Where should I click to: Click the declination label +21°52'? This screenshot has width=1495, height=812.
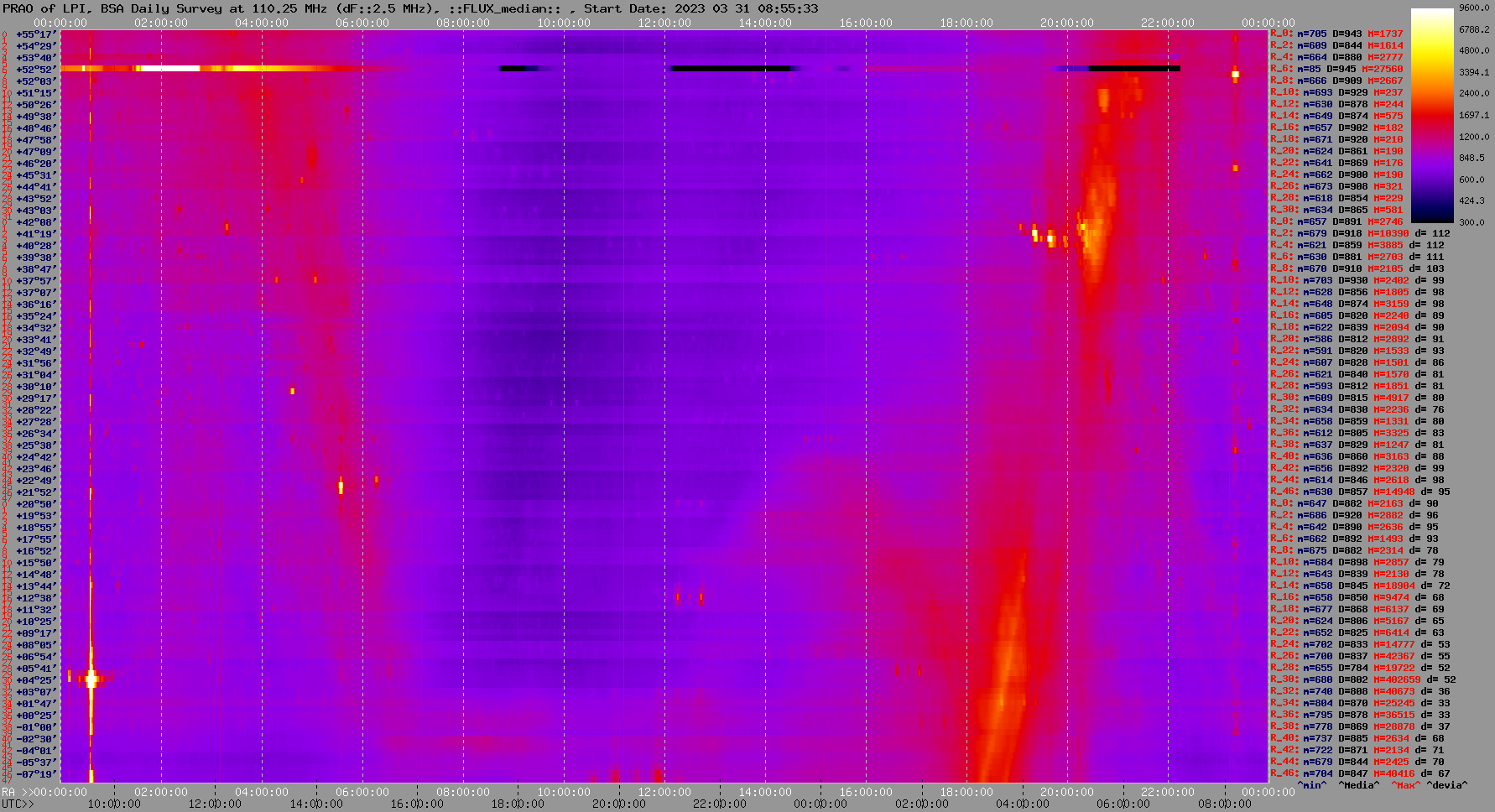pyautogui.click(x=36, y=492)
